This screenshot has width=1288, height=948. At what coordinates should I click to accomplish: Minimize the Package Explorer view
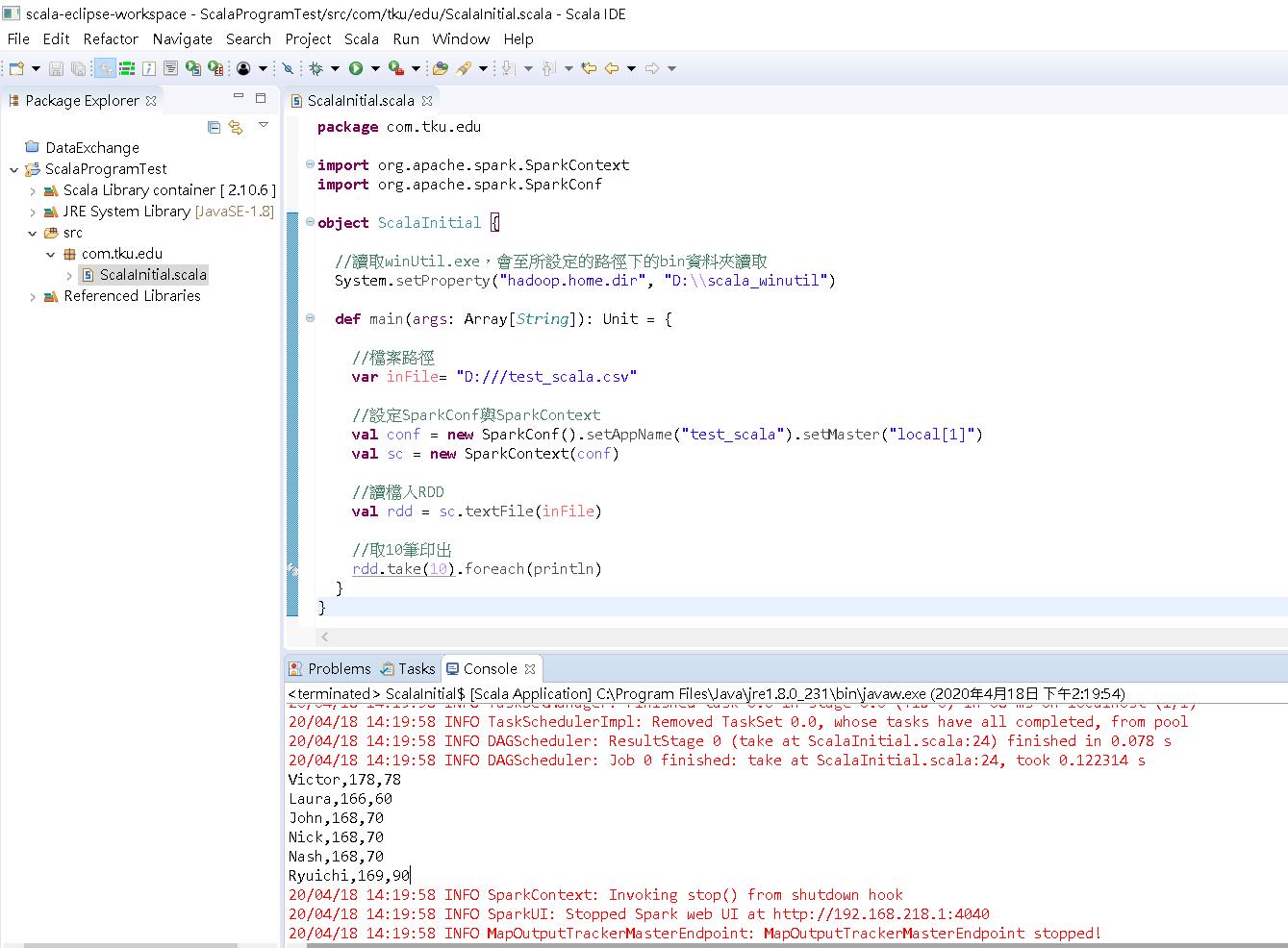click(239, 97)
